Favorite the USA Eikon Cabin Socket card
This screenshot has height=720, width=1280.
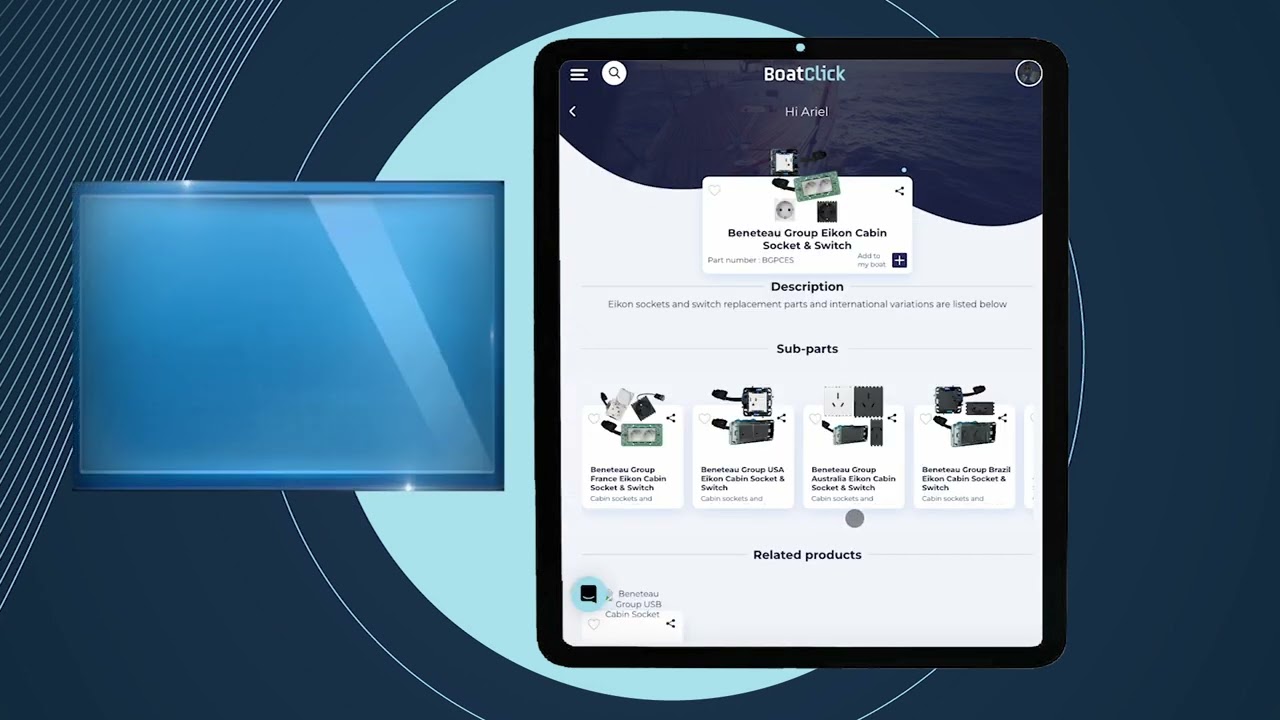tap(704, 418)
